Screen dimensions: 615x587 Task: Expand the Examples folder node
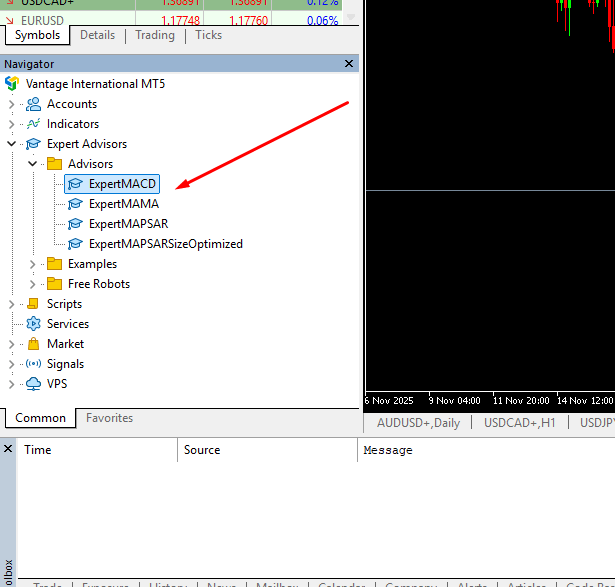pyautogui.click(x=33, y=264)
